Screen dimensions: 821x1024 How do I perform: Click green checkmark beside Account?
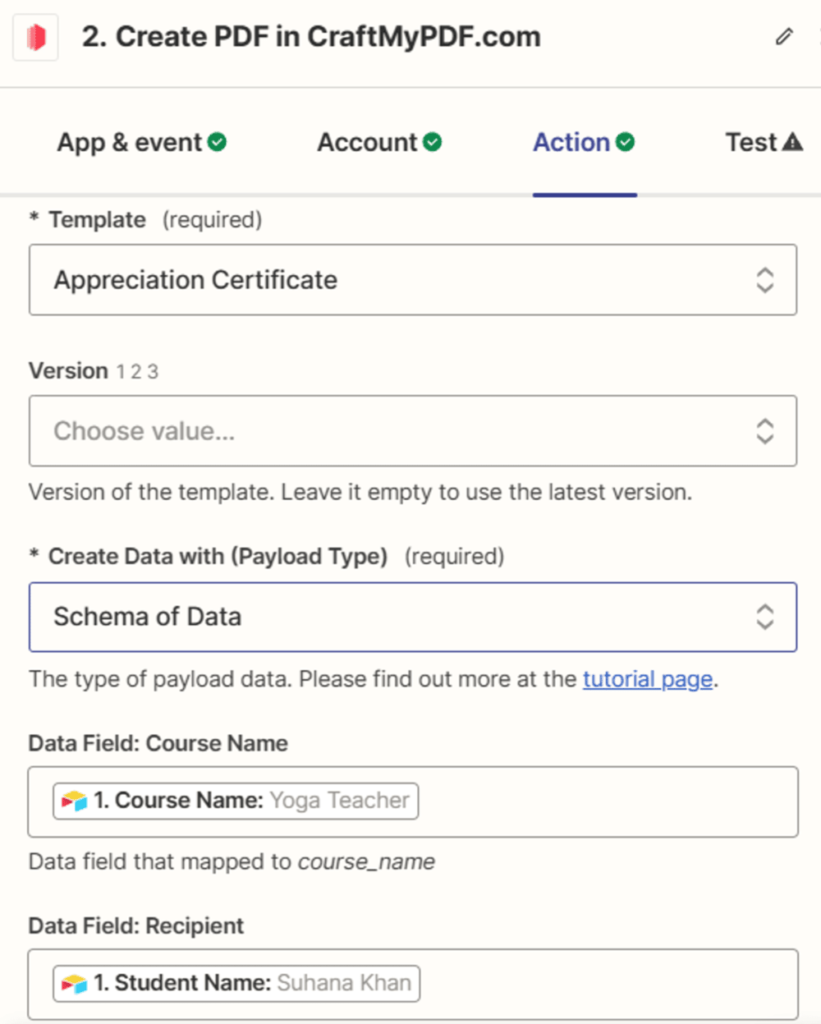[432, 142]
